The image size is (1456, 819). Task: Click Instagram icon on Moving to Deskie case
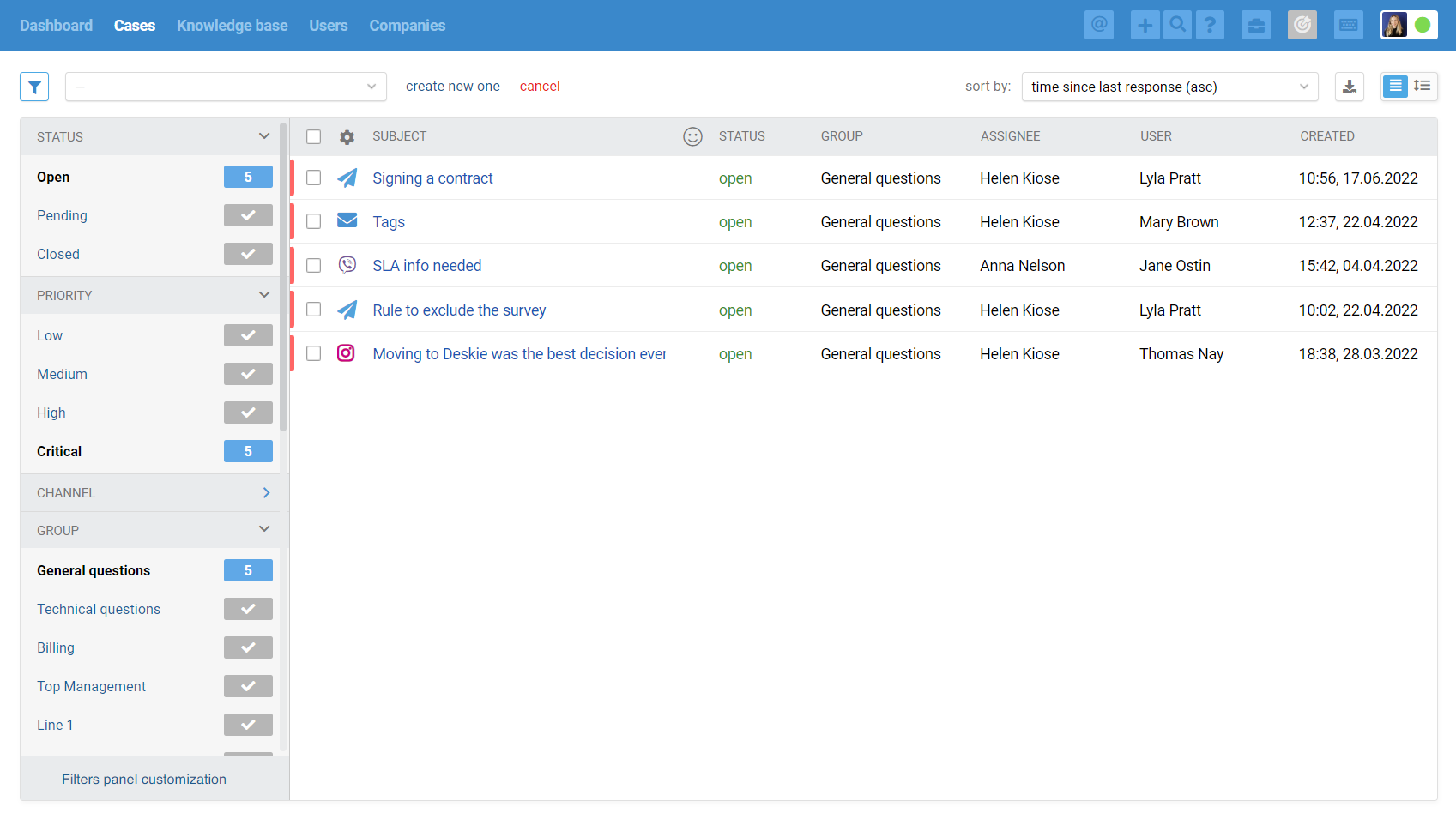click(x=346, y=353)
